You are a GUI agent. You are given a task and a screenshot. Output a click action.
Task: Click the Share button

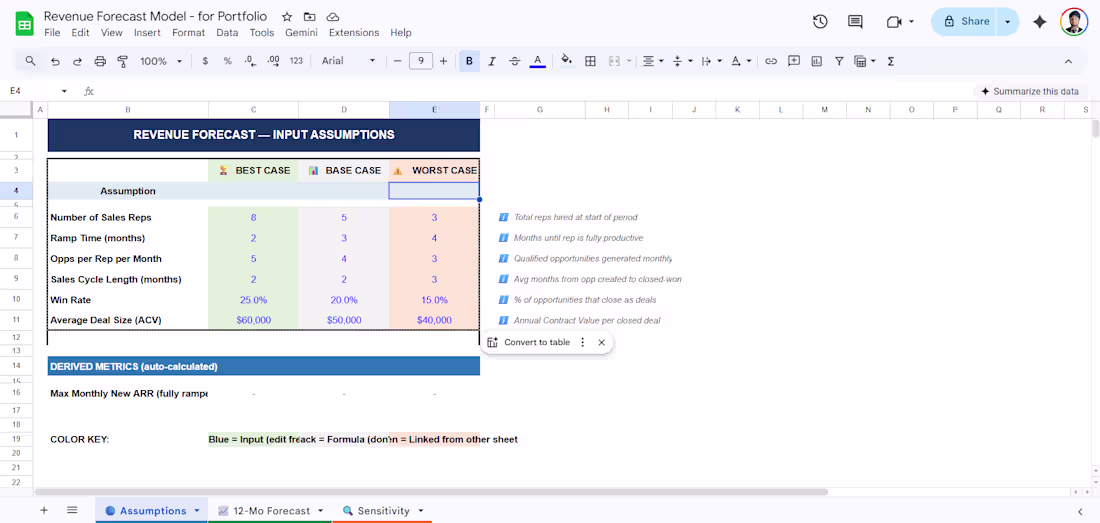point(967,22)
